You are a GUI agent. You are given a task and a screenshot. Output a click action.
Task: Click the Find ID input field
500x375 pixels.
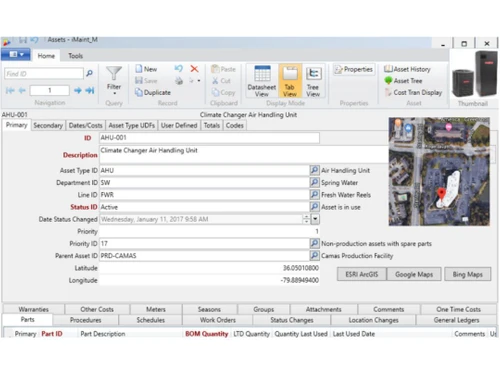pyautogui.click(x=44, y=74)
